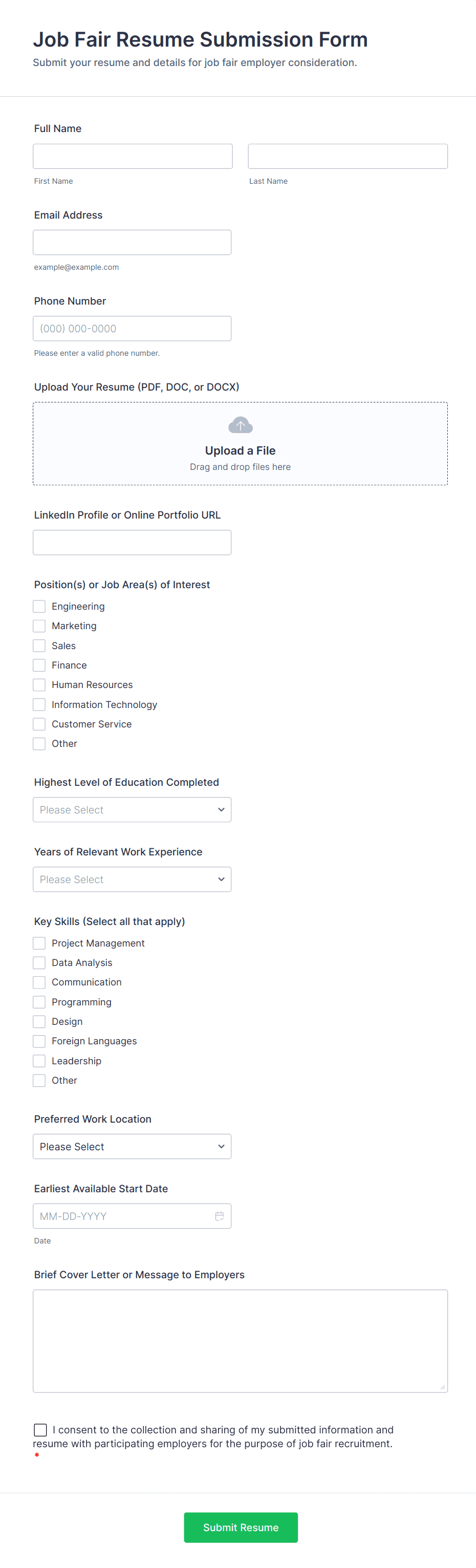Expand Years of Relevant Work Experience dropdown
The height and width of the screenshot is (1568, 476).
[132, 879]
